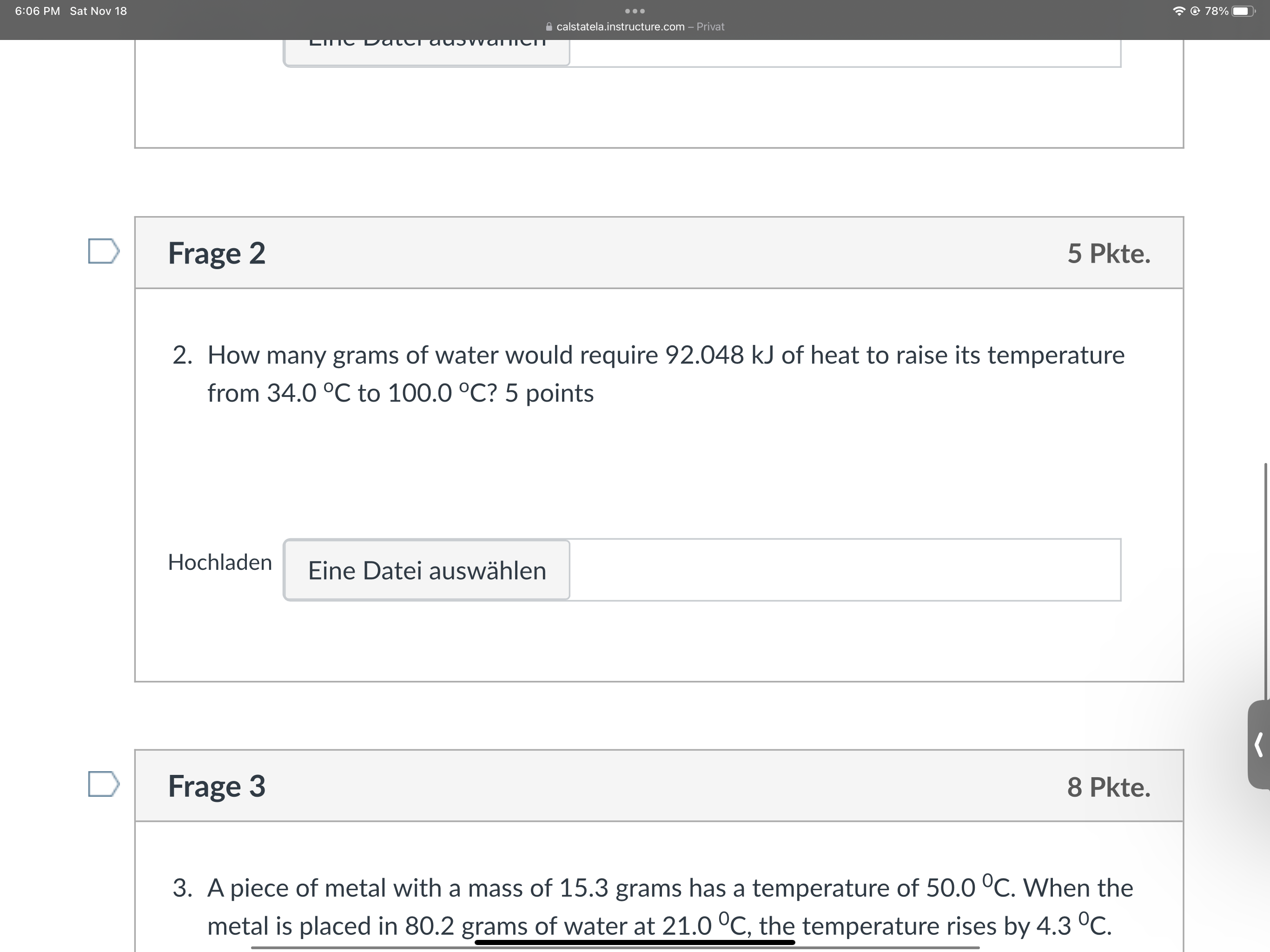1270x952 pixels.
Task: Click the Privat label in the address bar
Action: pos(710,26)
